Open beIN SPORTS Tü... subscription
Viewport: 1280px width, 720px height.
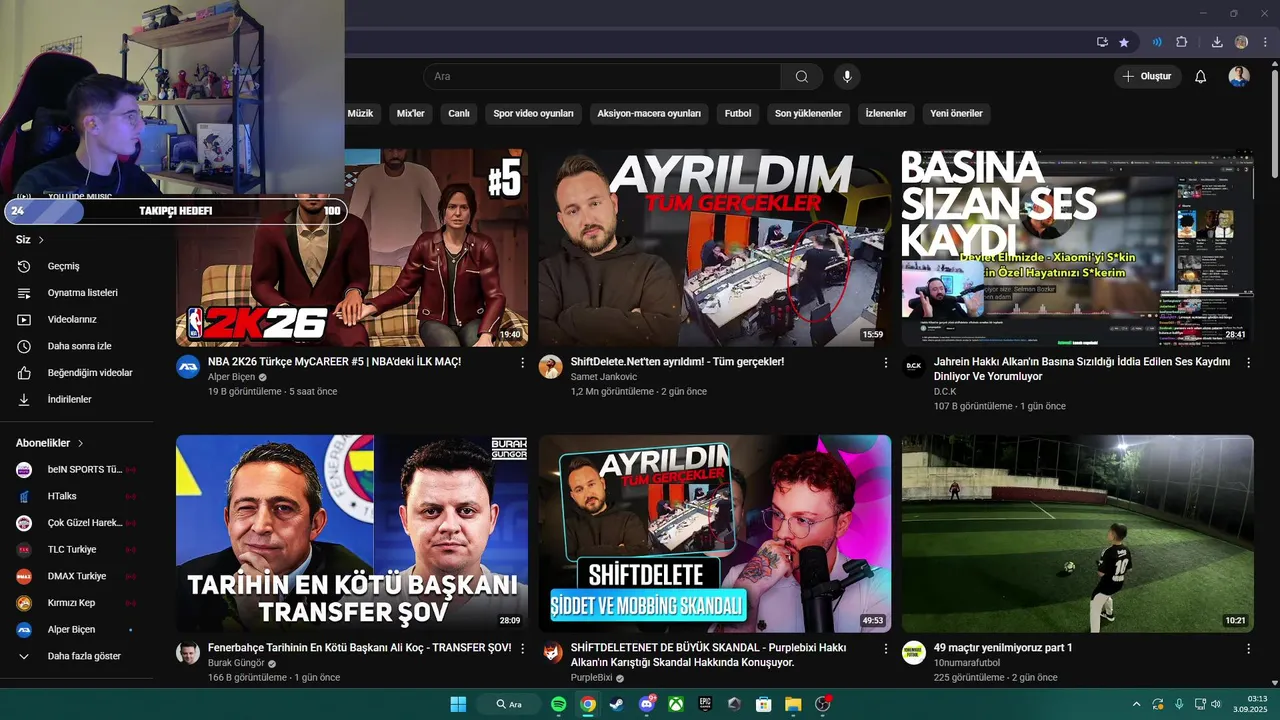78,470
